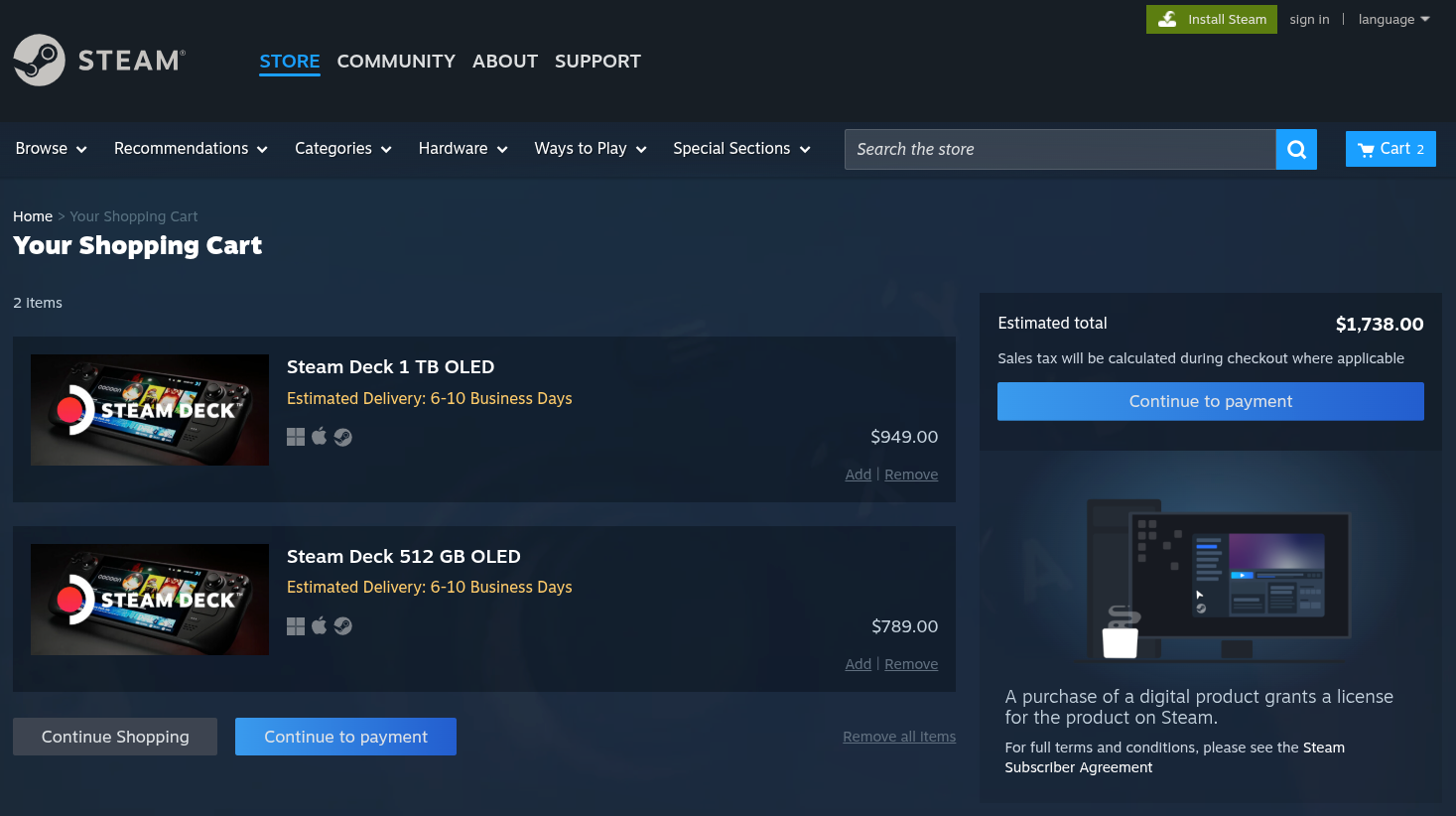Go to the STORE tab

click(x=290, y=62)
